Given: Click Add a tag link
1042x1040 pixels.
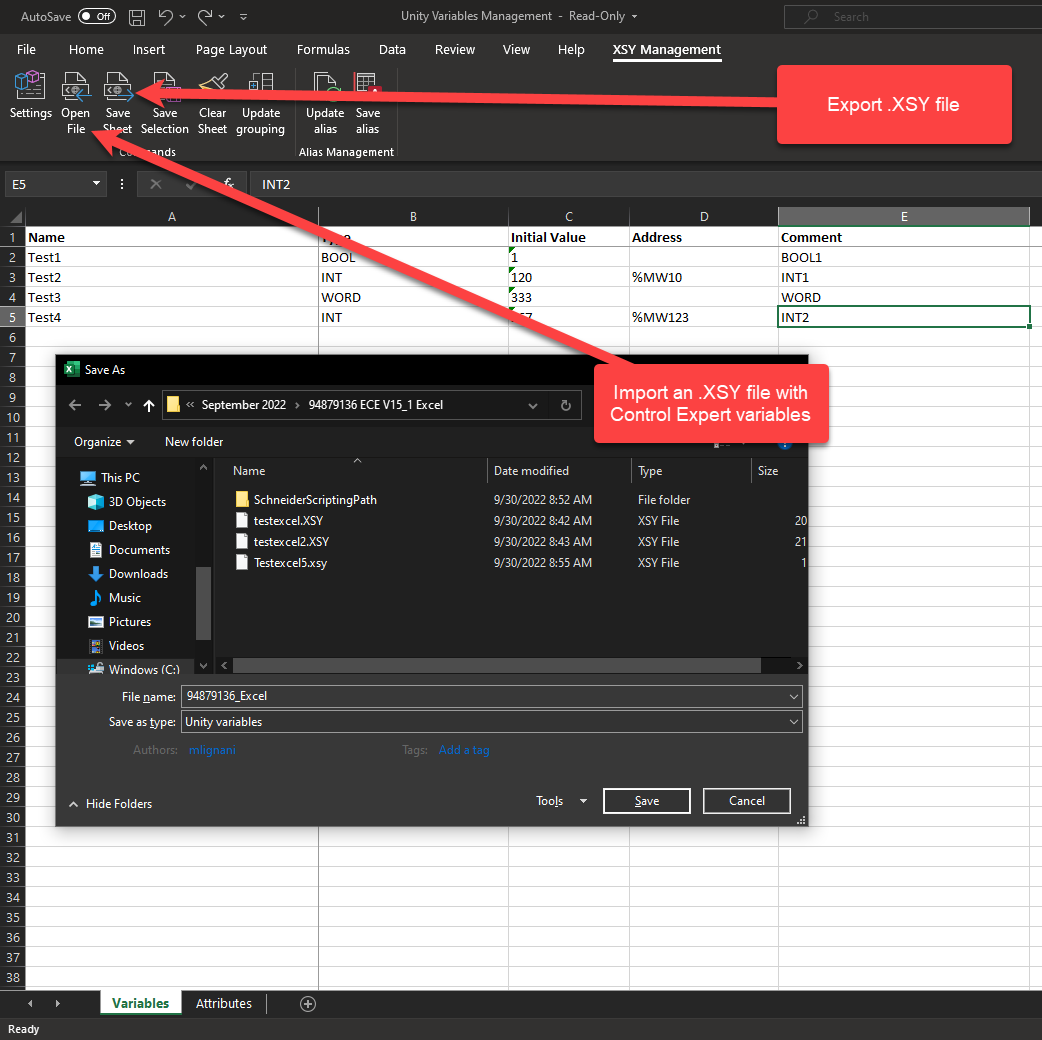Looking at the screenshot, I should tap(464, 750).
